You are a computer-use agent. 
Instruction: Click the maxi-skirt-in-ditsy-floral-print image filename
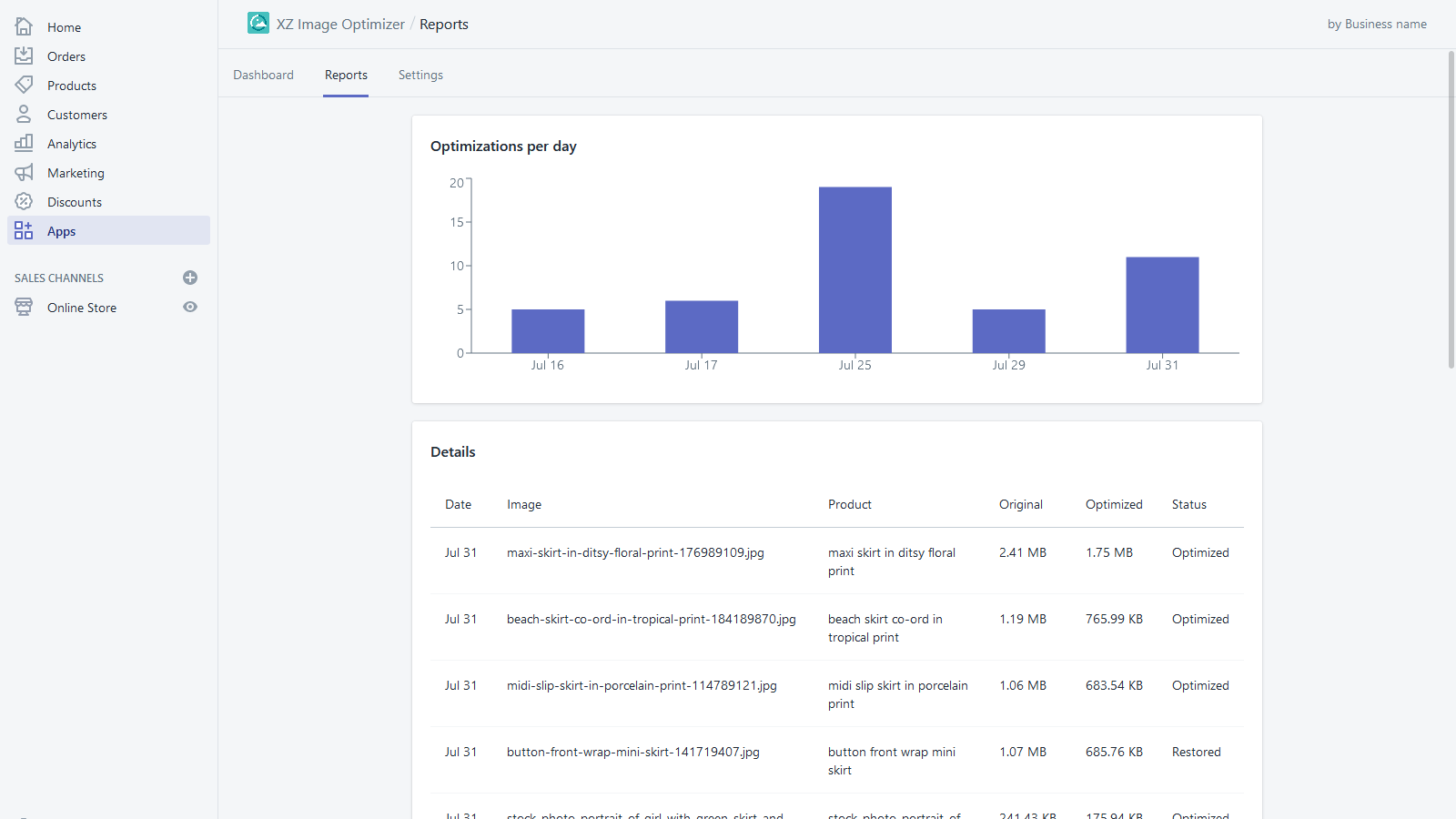(x=635, y=552)
